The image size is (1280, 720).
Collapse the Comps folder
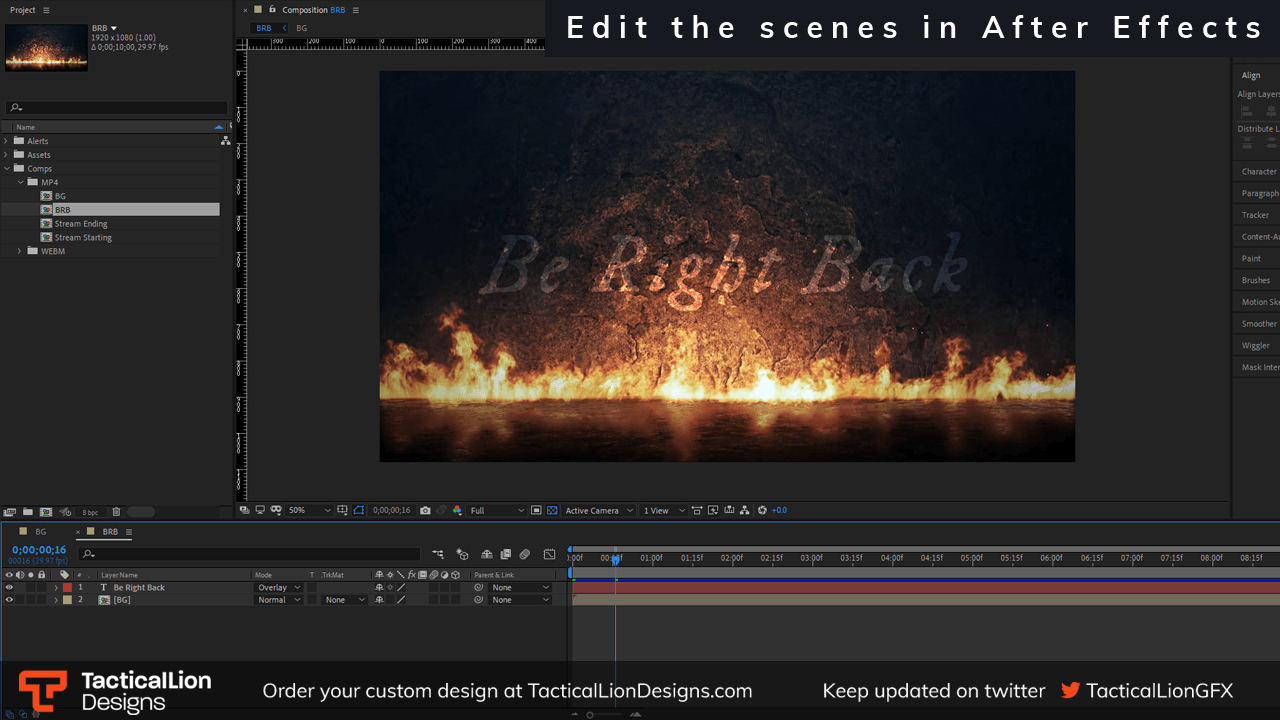pos(6,169)
